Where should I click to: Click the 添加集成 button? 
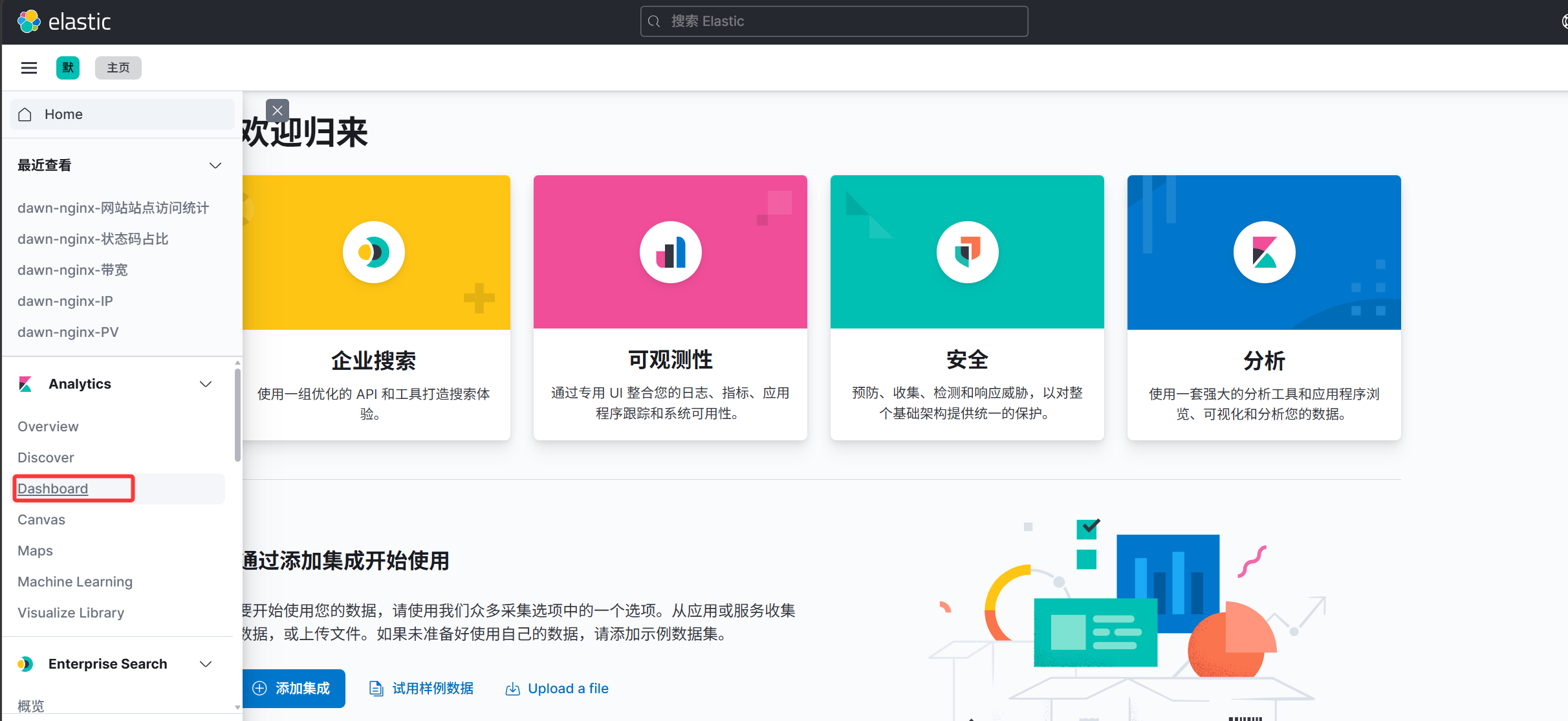(x=293, y=689)
